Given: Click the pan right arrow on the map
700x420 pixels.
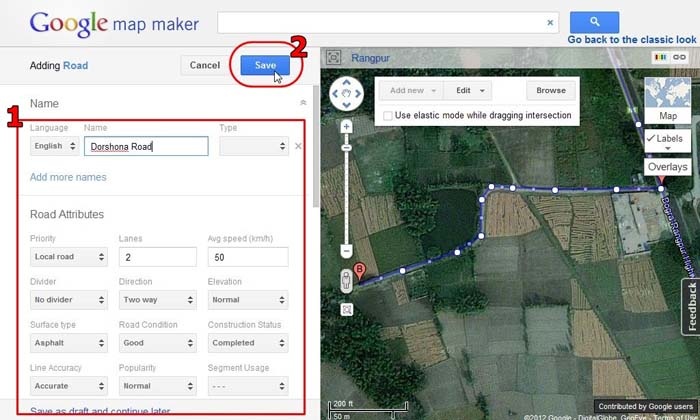Looking at the screenshot, I should pyautogui.click(x=358, y=94).
